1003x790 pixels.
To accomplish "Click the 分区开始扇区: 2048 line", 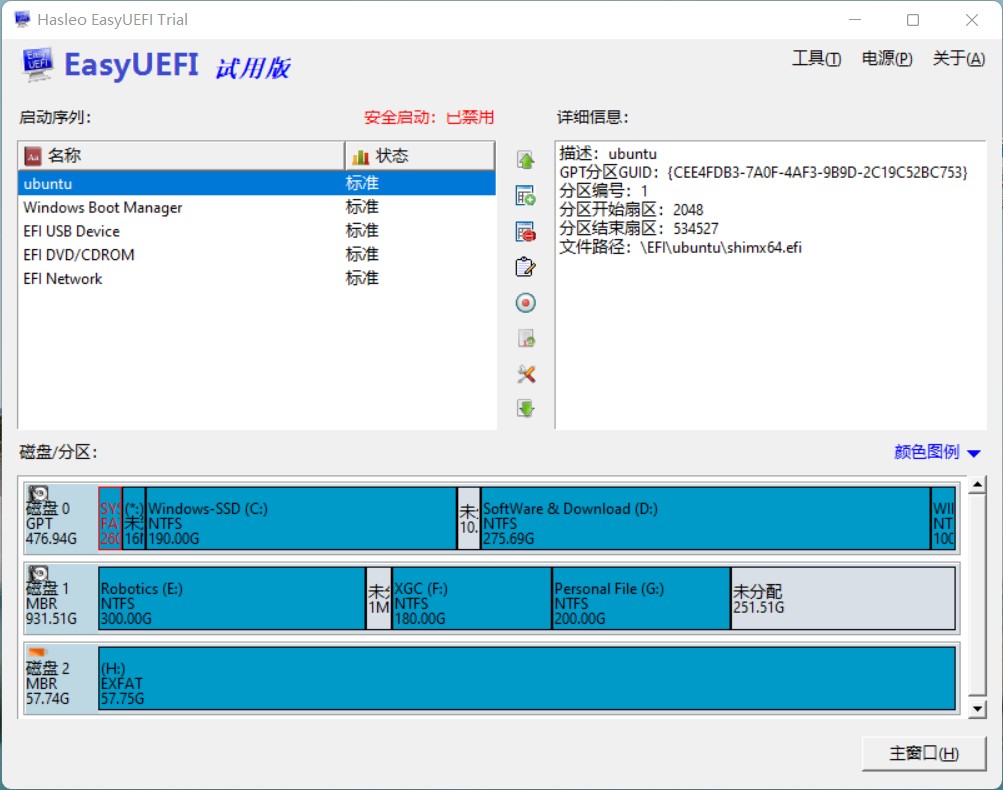I will coord(631,210).
